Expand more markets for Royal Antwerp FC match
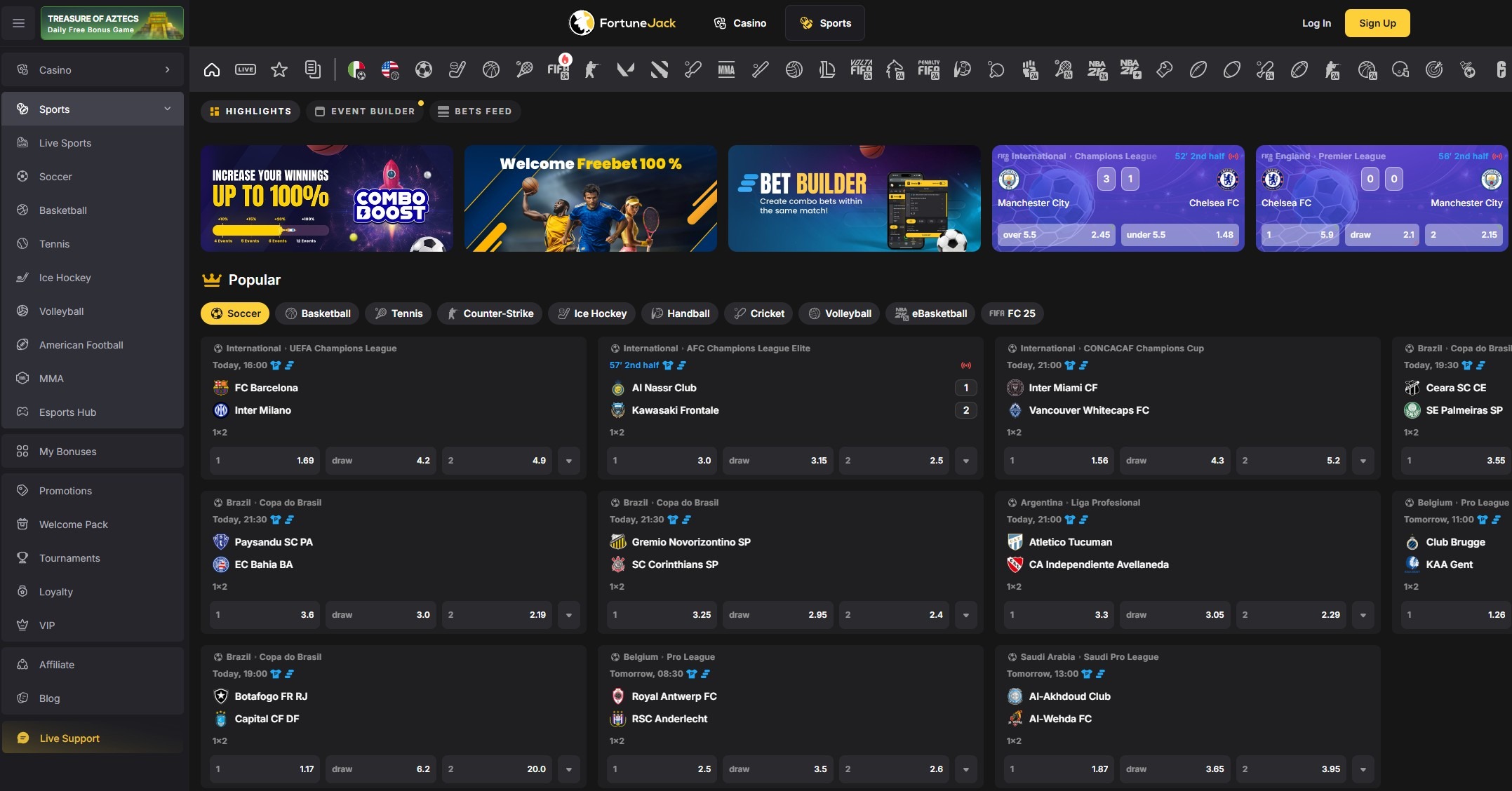 tap(966, 769)
